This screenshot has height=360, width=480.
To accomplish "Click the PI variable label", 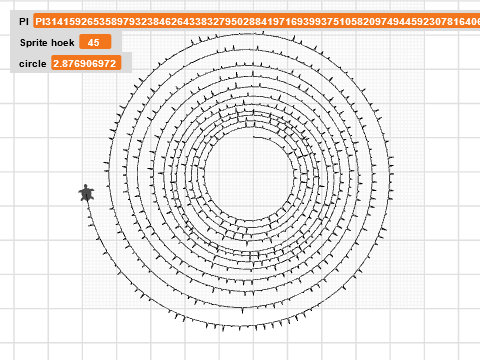I will [x=24, y=22].
